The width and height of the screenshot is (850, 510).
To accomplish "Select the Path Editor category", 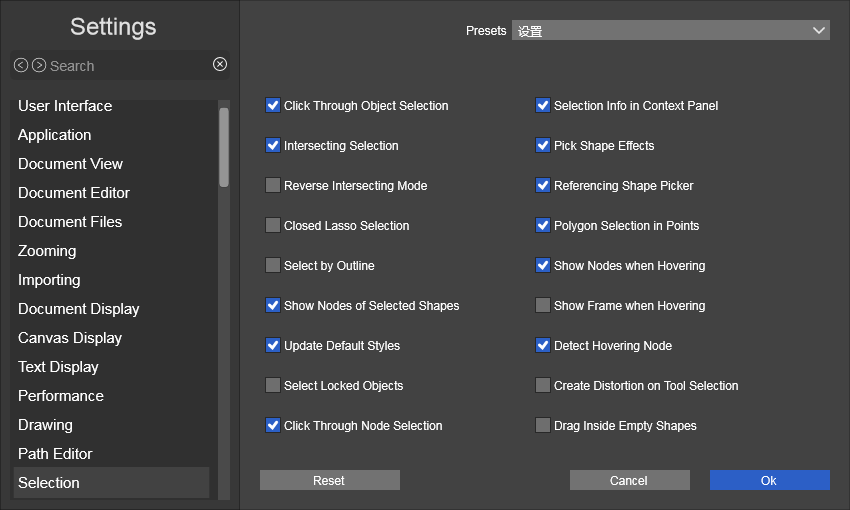I will point(55,454).
